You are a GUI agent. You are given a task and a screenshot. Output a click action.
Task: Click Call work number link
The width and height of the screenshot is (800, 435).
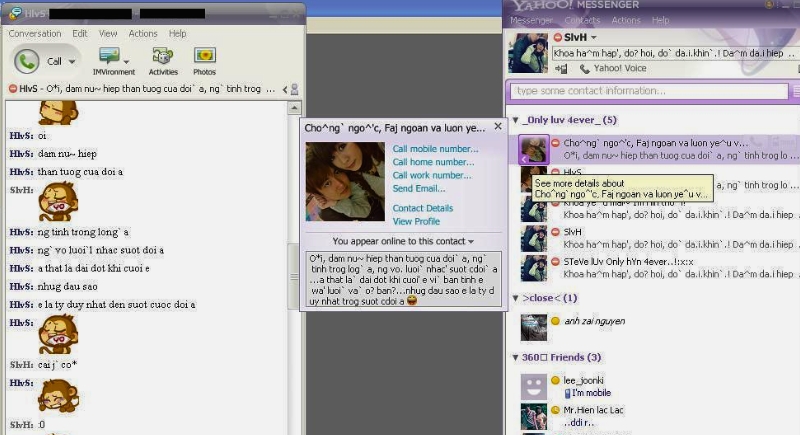tap(432, 175)
